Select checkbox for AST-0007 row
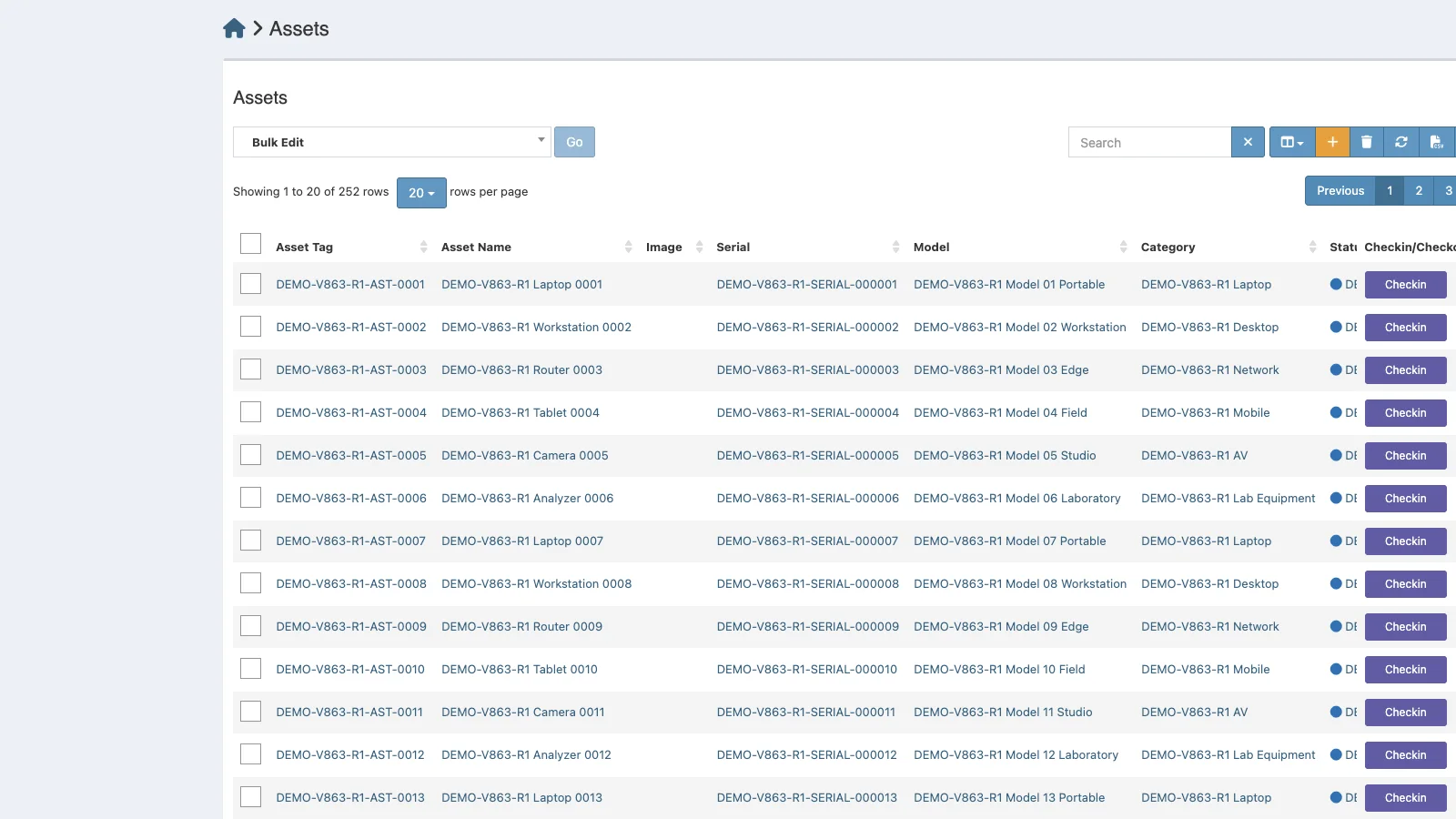The width and height of the screenshot is (1456, 819). (250, 540)
